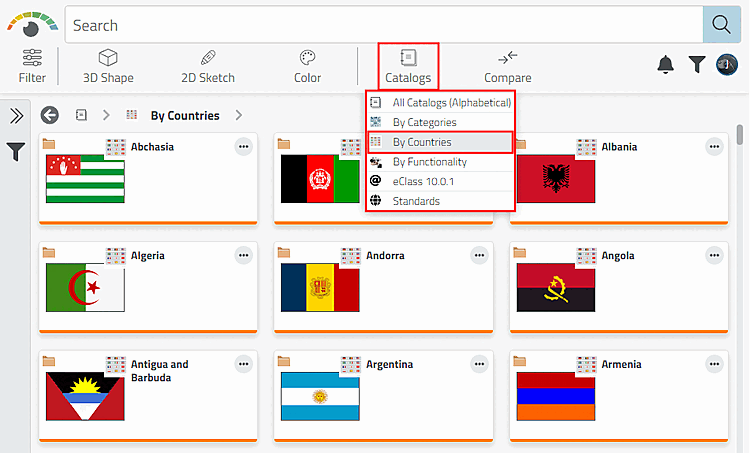Choose By Countries from the menu
Viewport: 750px width, 453px height.
coord(440,142)
